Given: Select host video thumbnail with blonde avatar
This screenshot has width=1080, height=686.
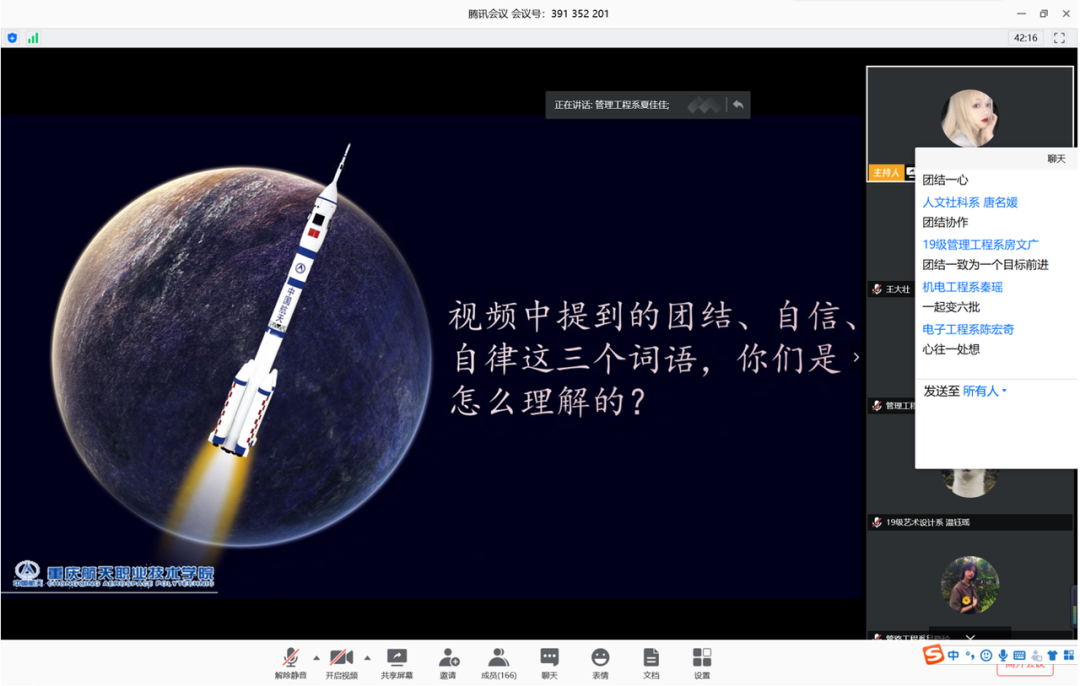Looking at the screenshot, I should point(970,118).
